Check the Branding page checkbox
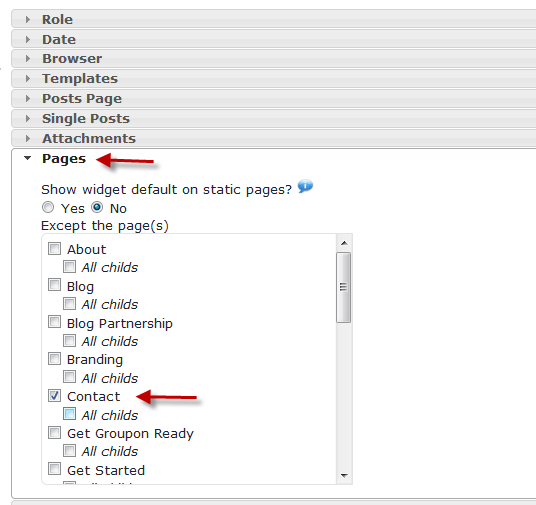The image size is (536, 505). (x=54, y=359)
